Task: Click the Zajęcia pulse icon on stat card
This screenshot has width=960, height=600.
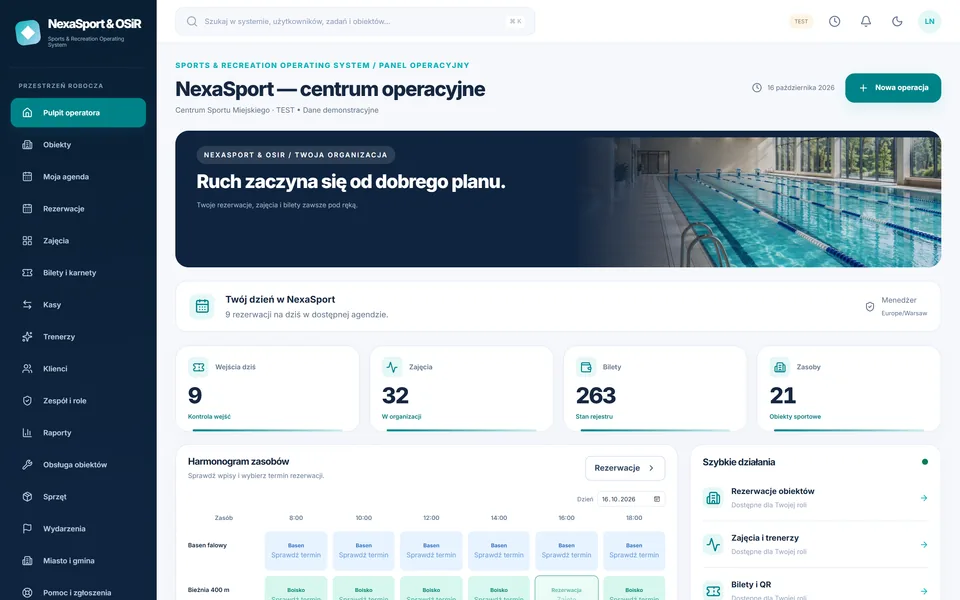Action: (x=392, y=367)
